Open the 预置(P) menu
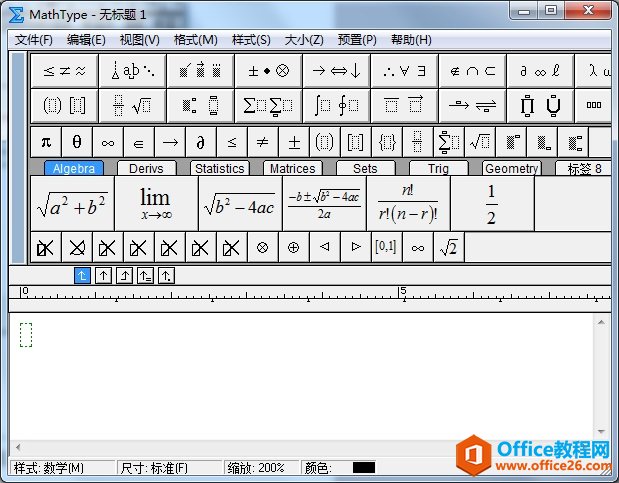This screenshot has height=483, width=619. pyautogui.click(x=357, y=40)
